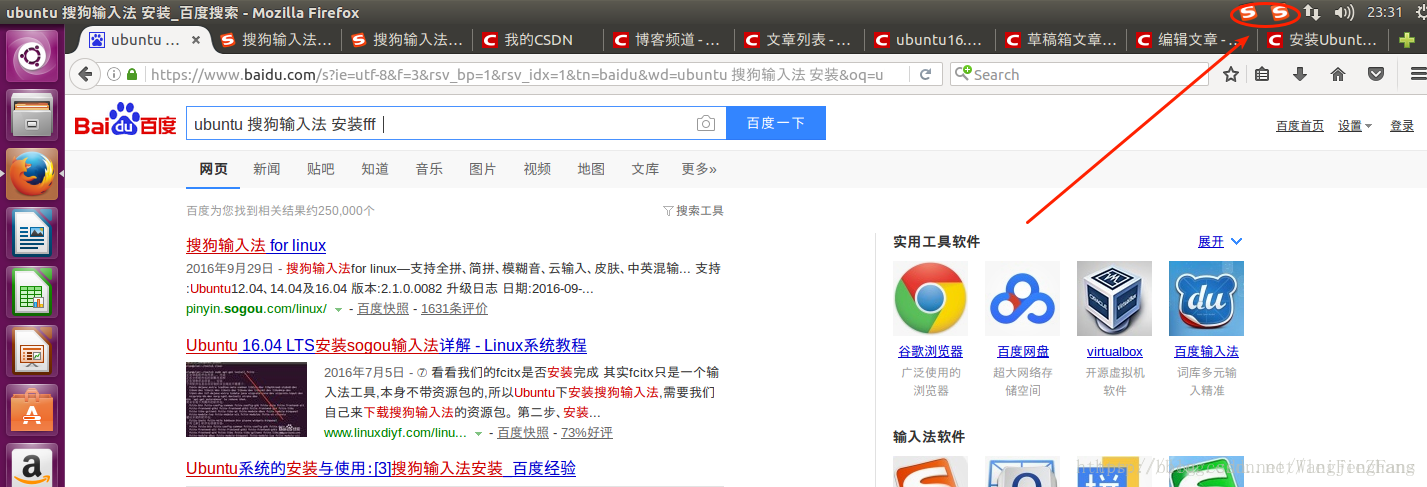Screen dimensions: 1427x487
Task: Click the Firefox Search box
Action: (x=1079, y=74)
